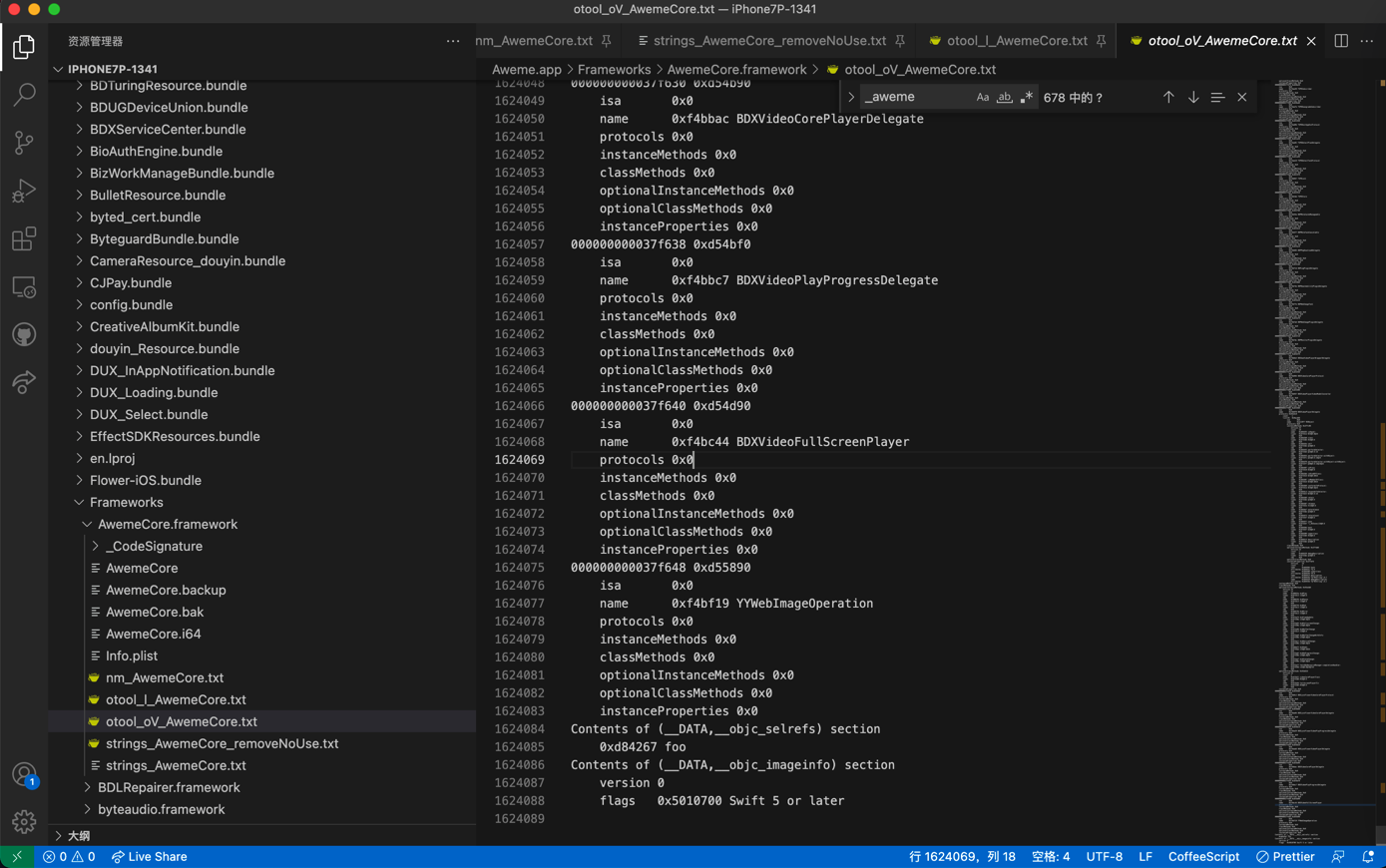Collapse the Frameworks folder
Screen dimensions: 1386x868
pos(79,502)
